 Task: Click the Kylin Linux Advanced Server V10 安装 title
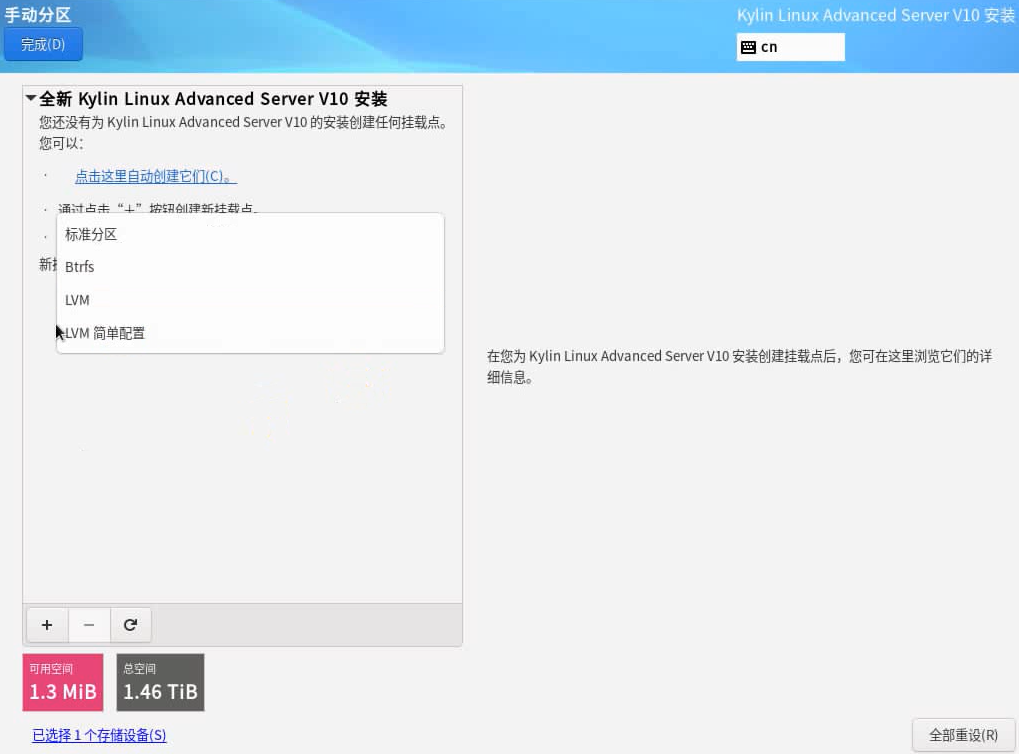(x=875, y=15)
